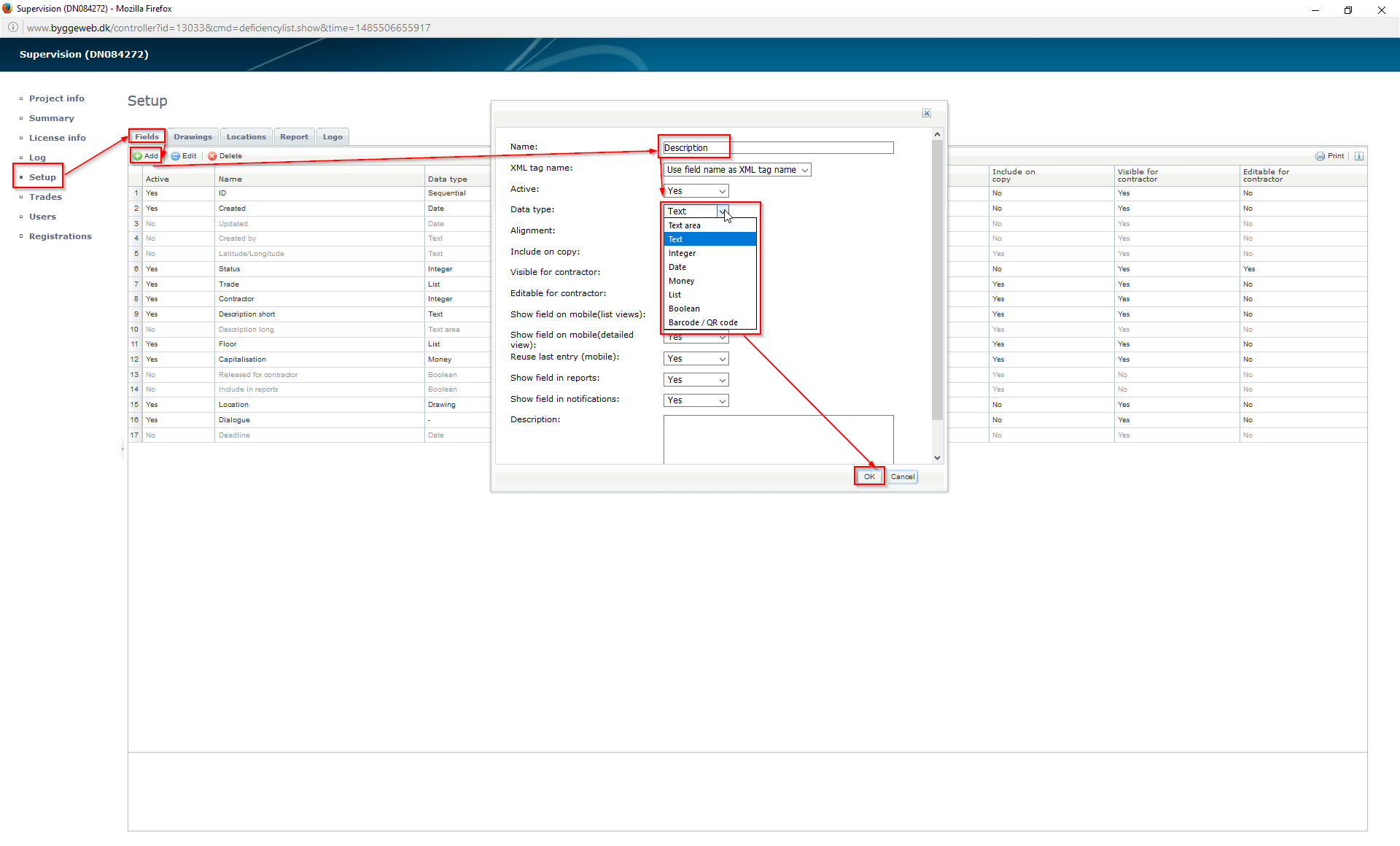Confirm the new field with OK
The height and width of the screenshot is (846, 1400).
coord(869,477)
